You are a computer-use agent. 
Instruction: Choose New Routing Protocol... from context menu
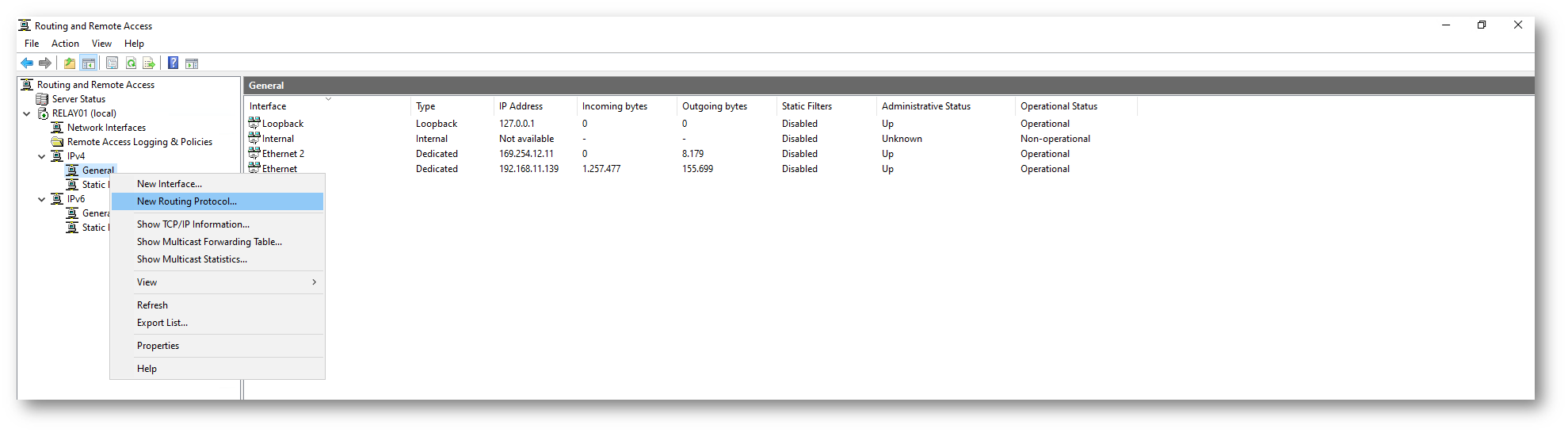tap(187, 201)
